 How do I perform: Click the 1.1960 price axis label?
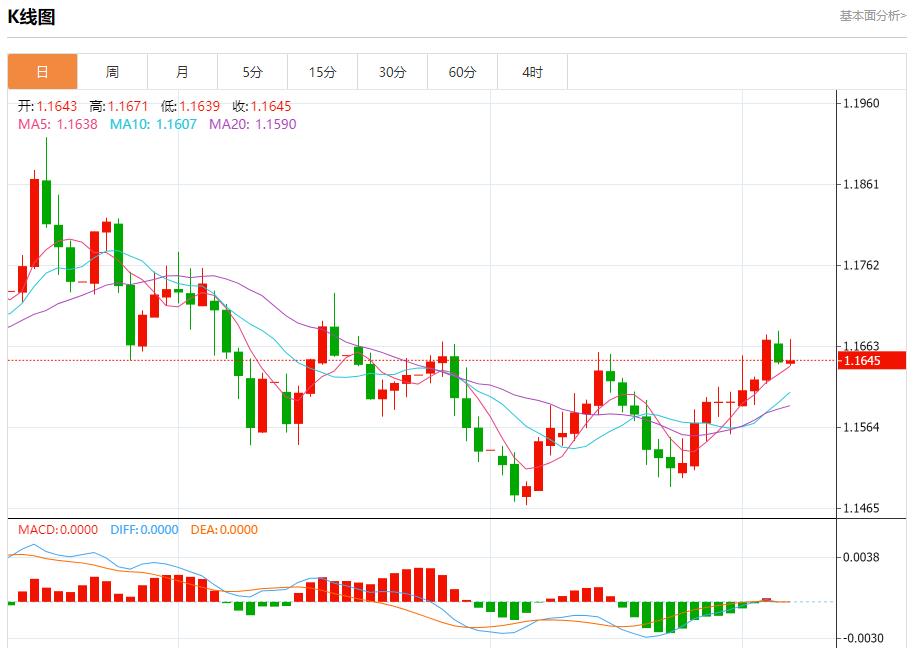coord(861,103)
